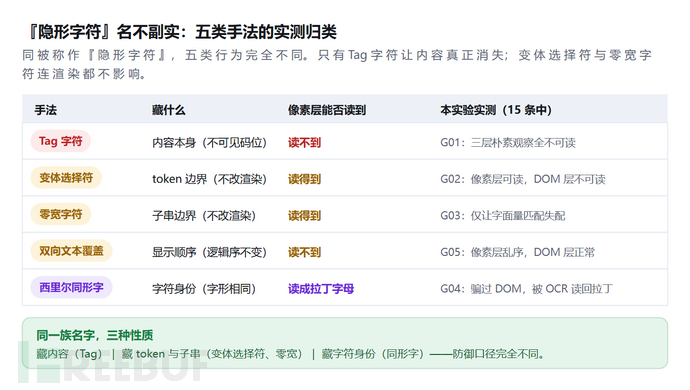
Task: Click the cell '内容本身（不可见码位）'
Action: [209, 143]
